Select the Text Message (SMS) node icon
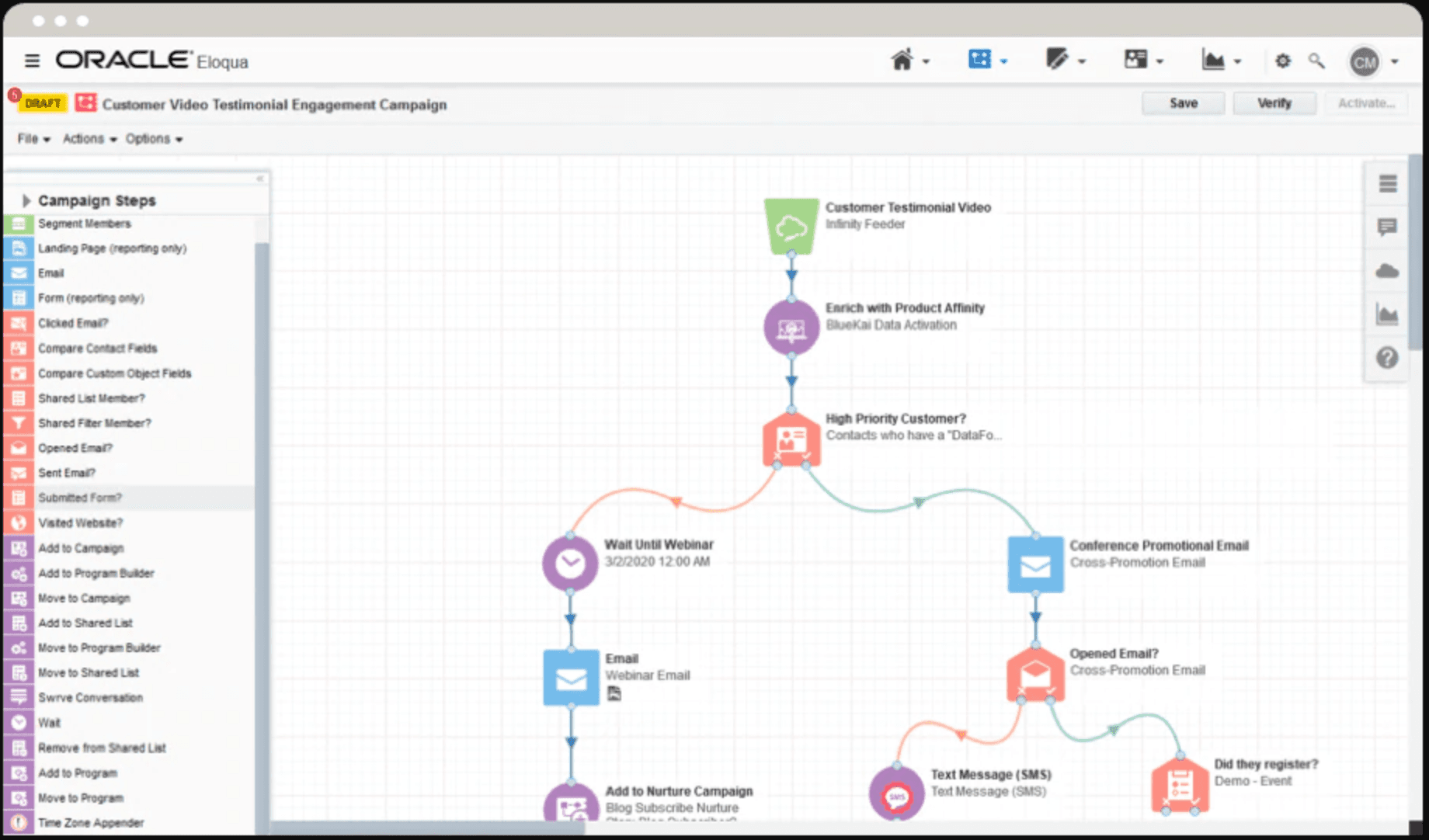The height and width of the screenshot is (840, 1429). 897,793
